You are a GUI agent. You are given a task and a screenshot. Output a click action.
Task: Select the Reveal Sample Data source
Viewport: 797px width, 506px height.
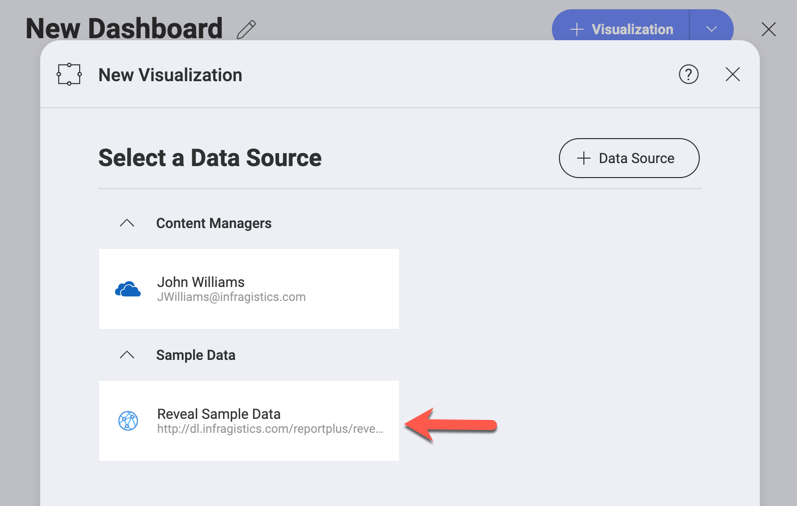249,421
